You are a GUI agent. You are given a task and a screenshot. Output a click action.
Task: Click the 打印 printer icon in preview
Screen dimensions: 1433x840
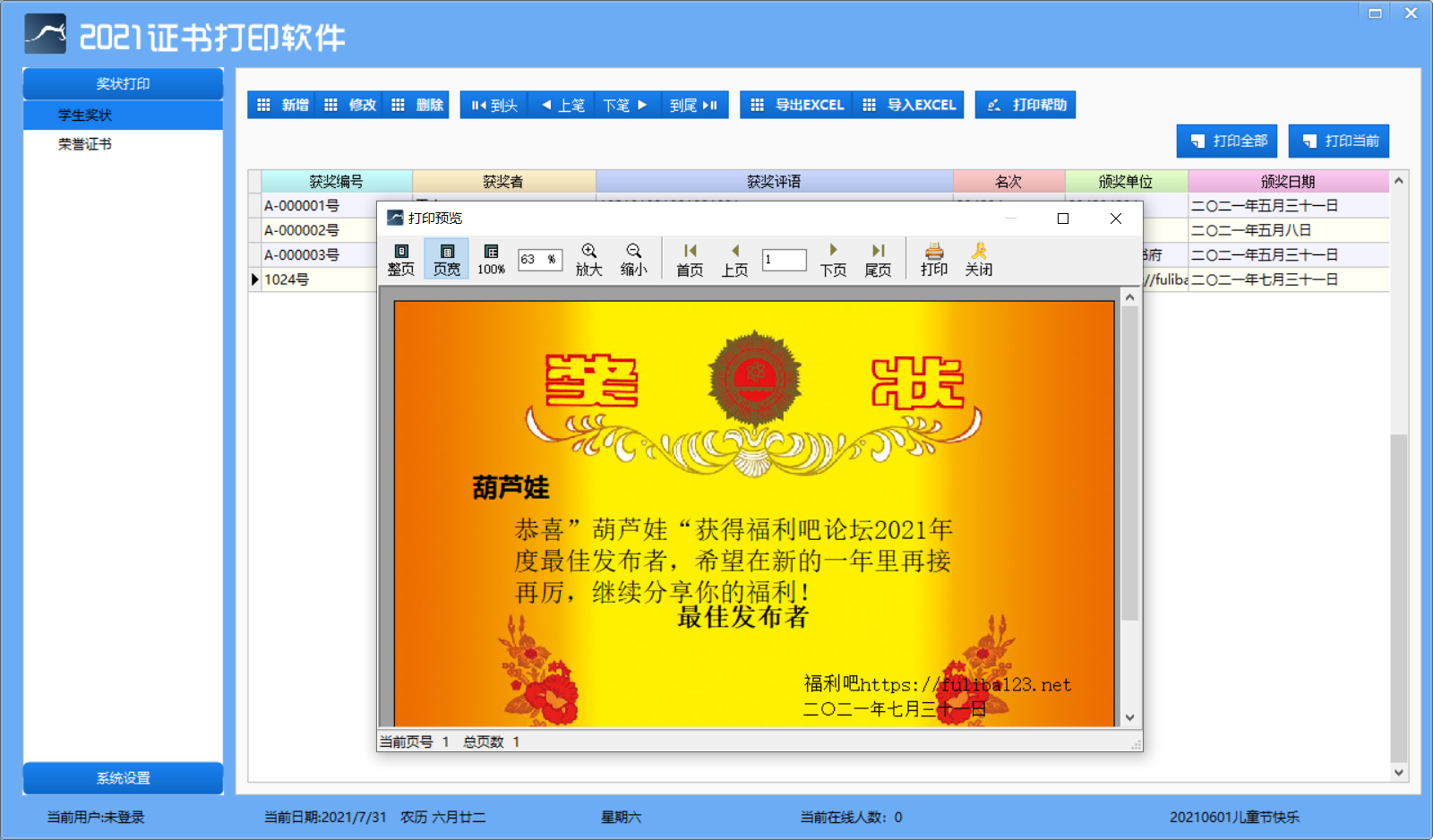tap(933, 259)
